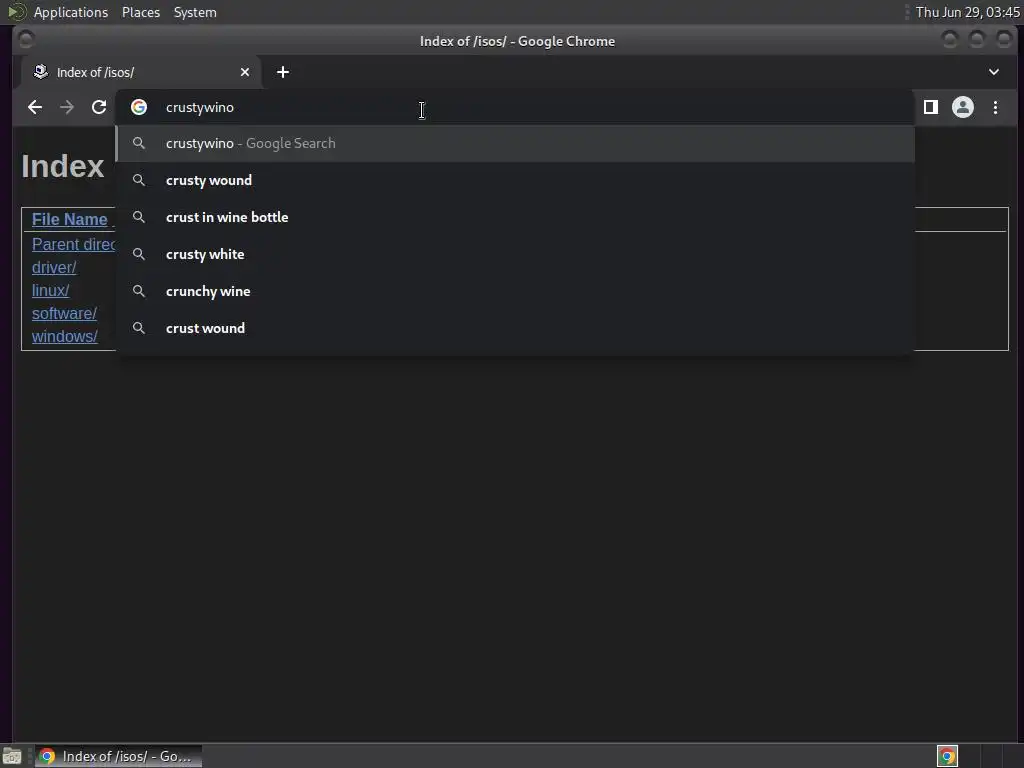Open Chrome's three-dot menu
The image size is (1024, 768).
tap(995, 107)
